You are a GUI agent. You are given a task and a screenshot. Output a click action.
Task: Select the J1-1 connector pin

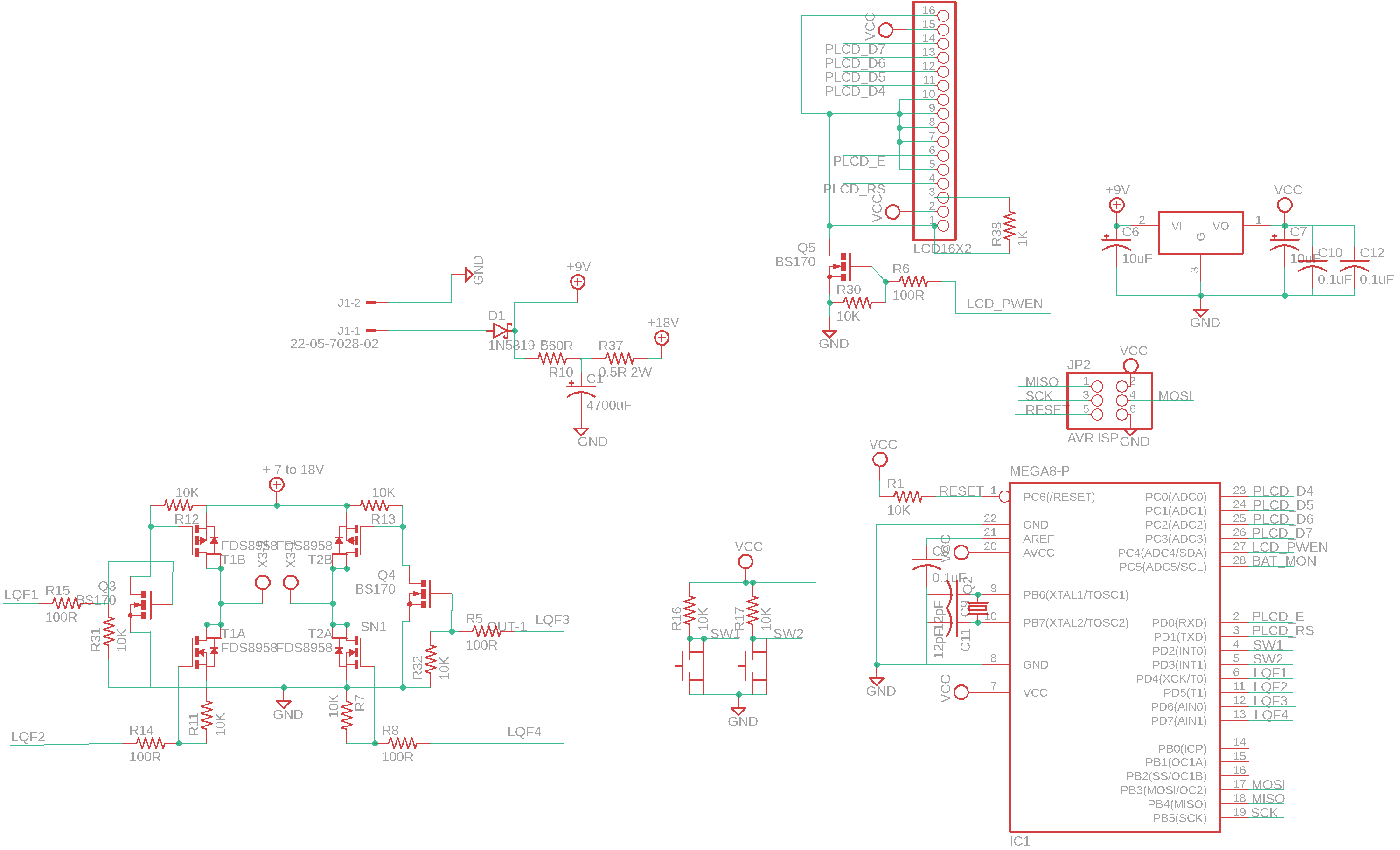point(371,331)
